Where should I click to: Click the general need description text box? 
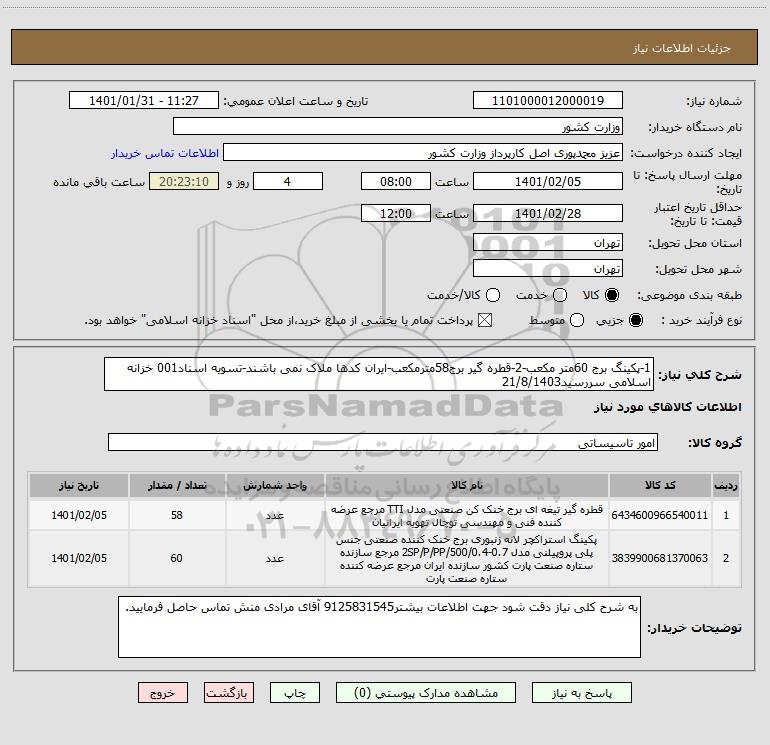coord(379,374)
